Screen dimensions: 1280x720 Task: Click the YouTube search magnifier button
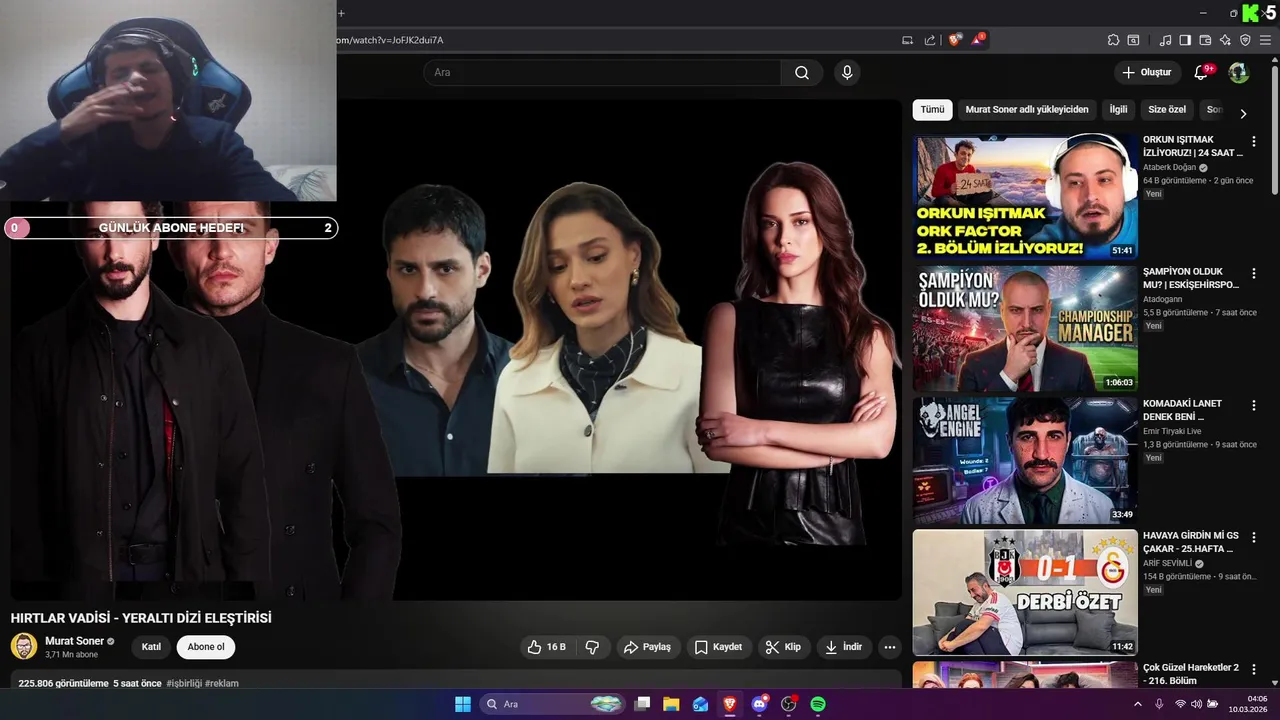pos(802,72)
